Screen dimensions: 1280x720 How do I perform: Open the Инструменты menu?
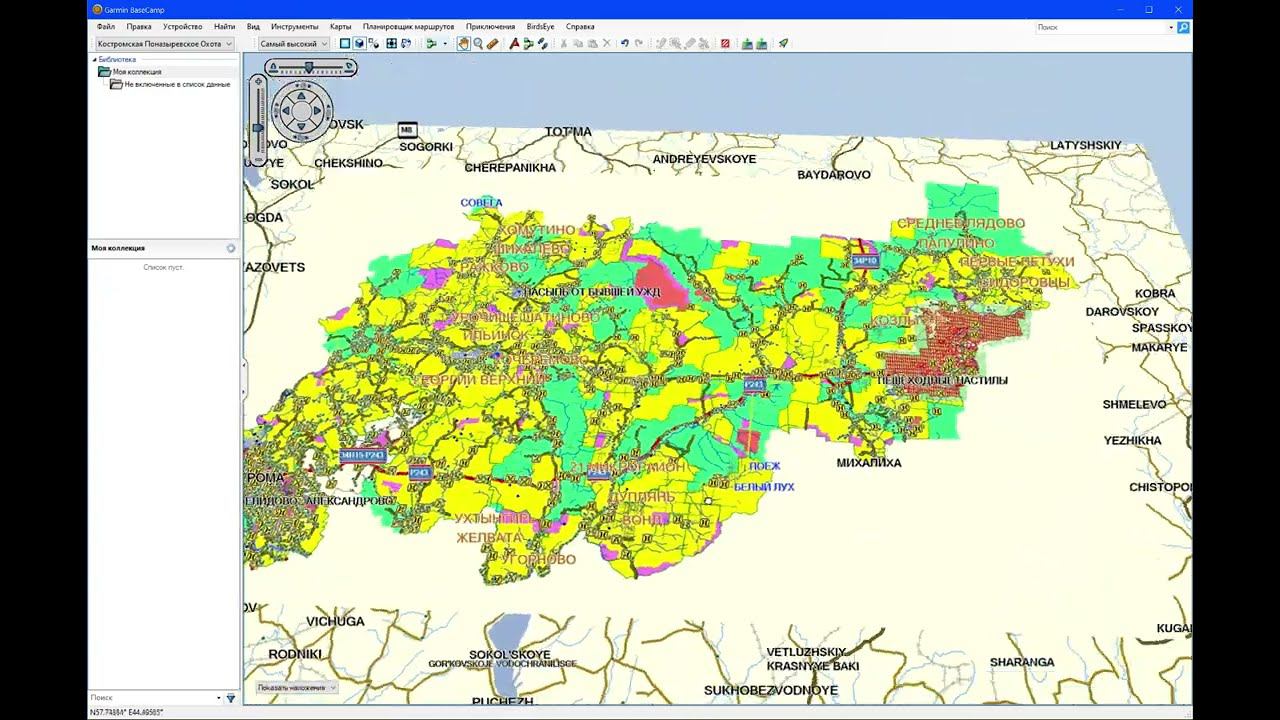coord(294,27)
